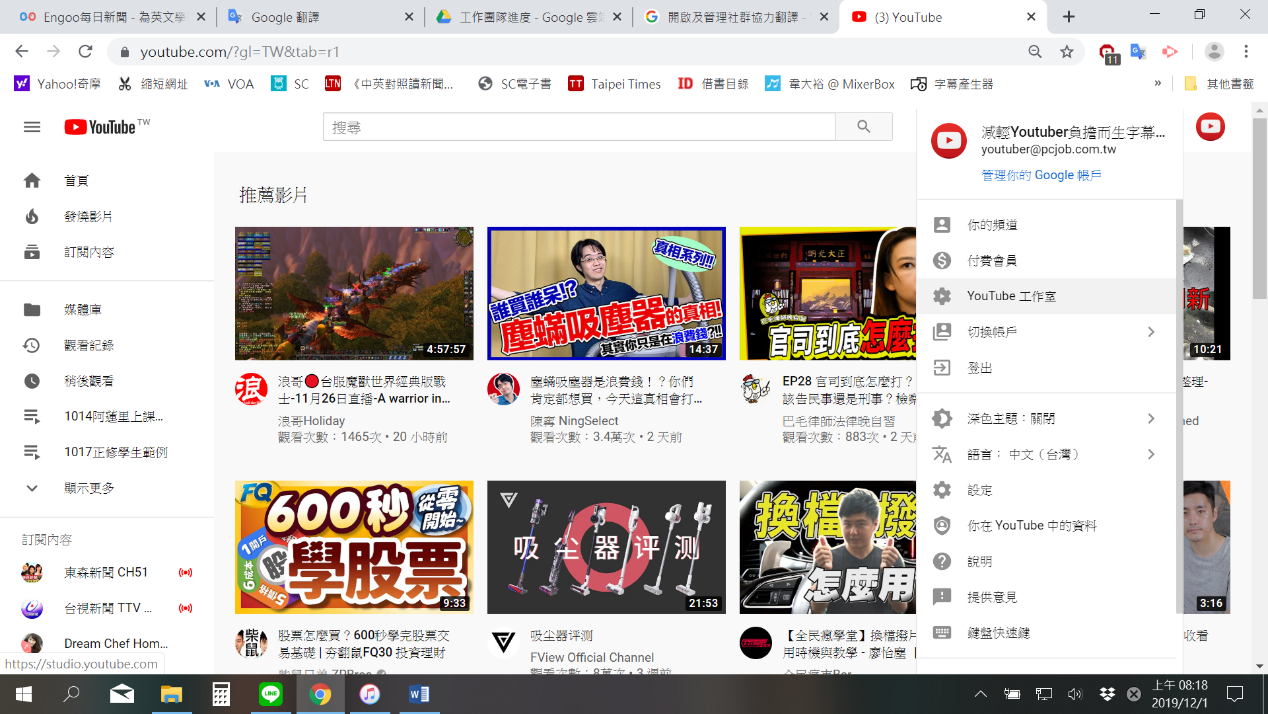Open LINE from the taskbar
Image resolution: width=1268 pixels, height=714 pixels.
pyautogui.click(x=271, y=694)
